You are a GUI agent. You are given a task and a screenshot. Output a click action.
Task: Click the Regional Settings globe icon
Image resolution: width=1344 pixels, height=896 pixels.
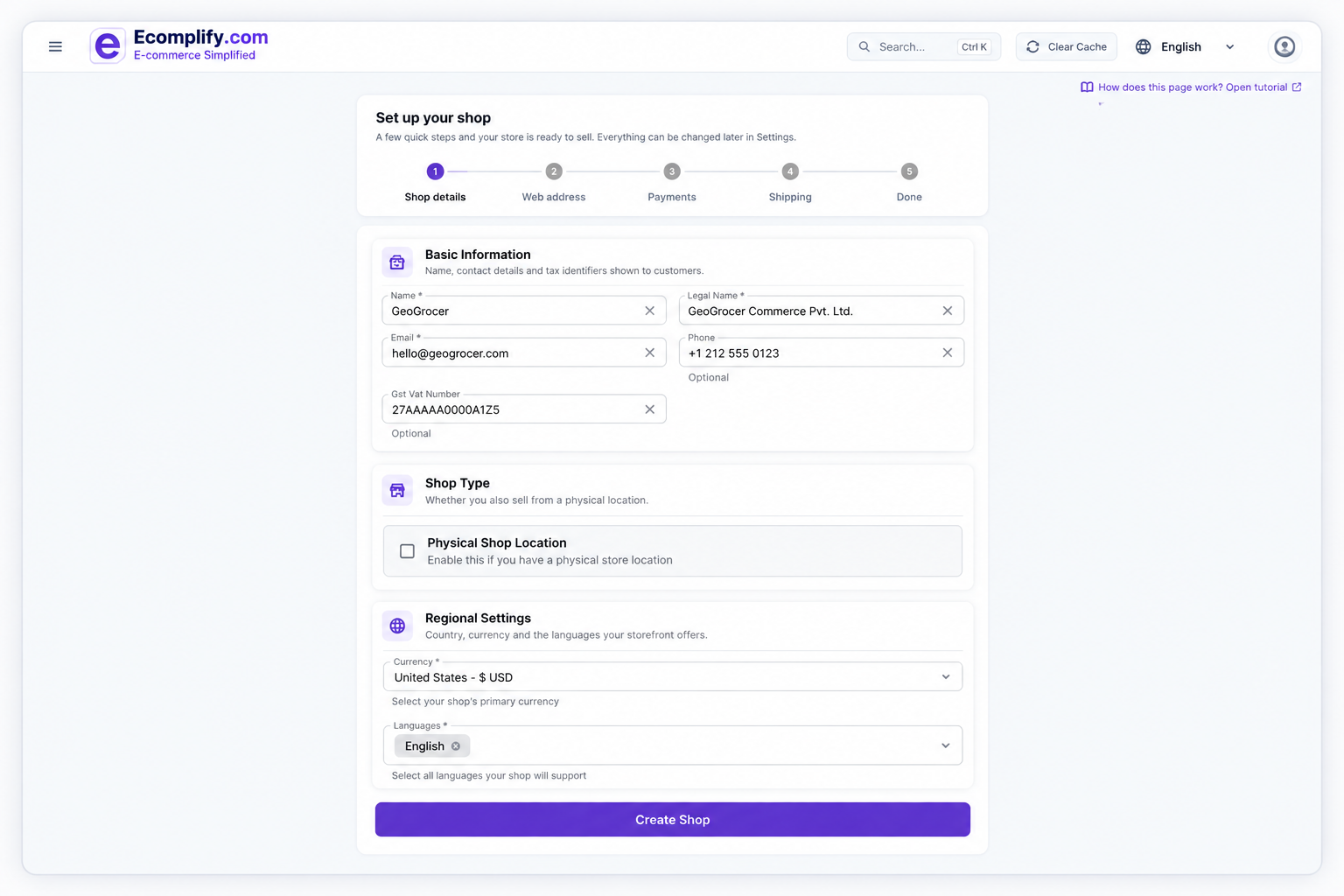pos(397,626)
